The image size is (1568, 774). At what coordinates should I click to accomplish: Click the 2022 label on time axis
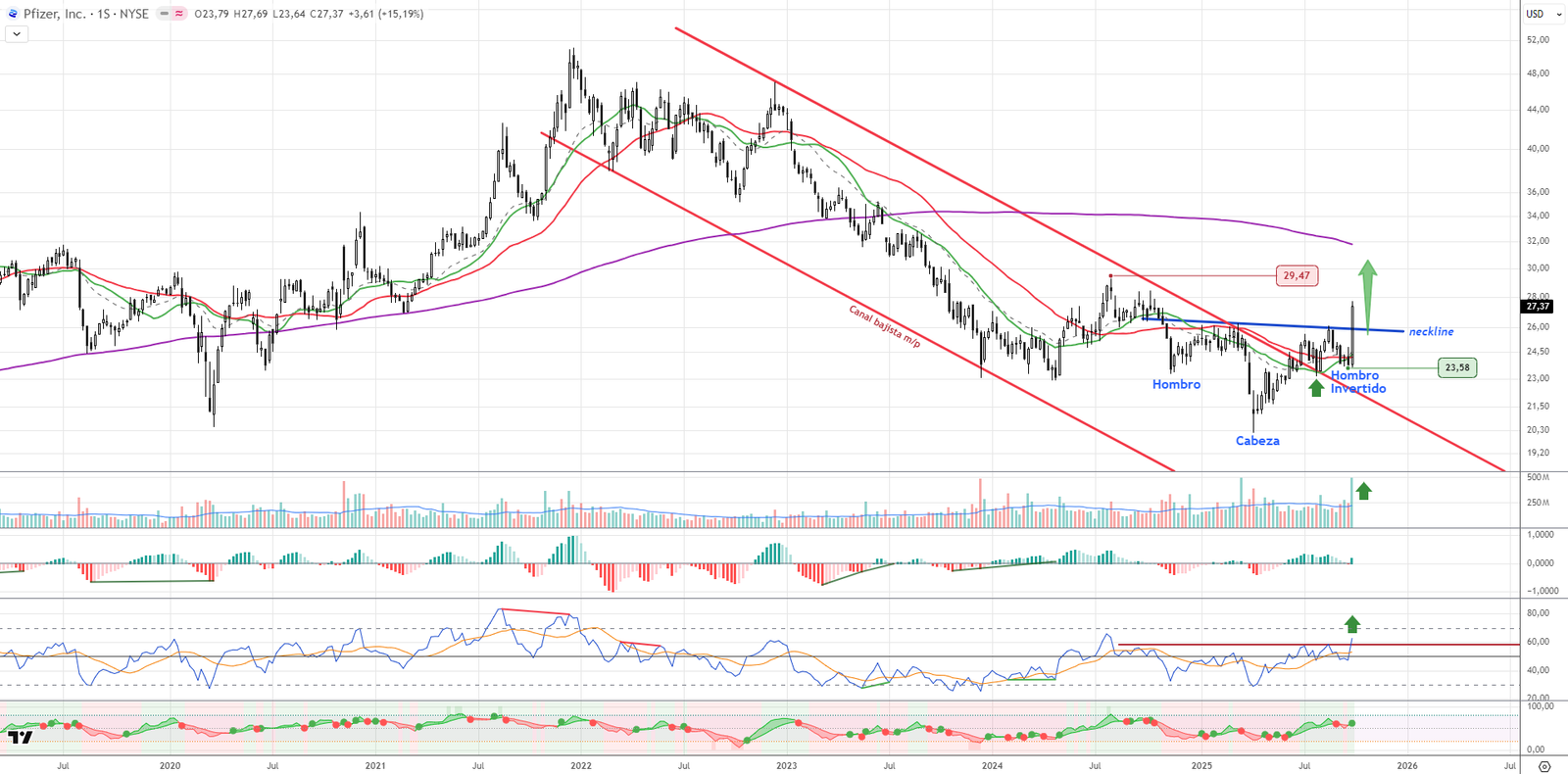coord(580,766)
